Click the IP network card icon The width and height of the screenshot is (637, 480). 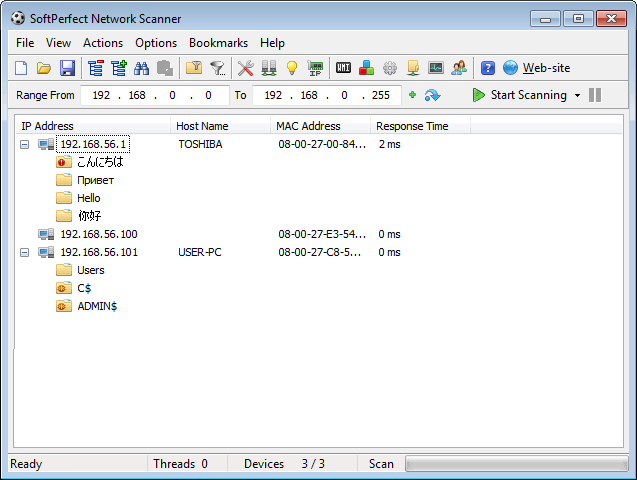(x=315, y=68)
